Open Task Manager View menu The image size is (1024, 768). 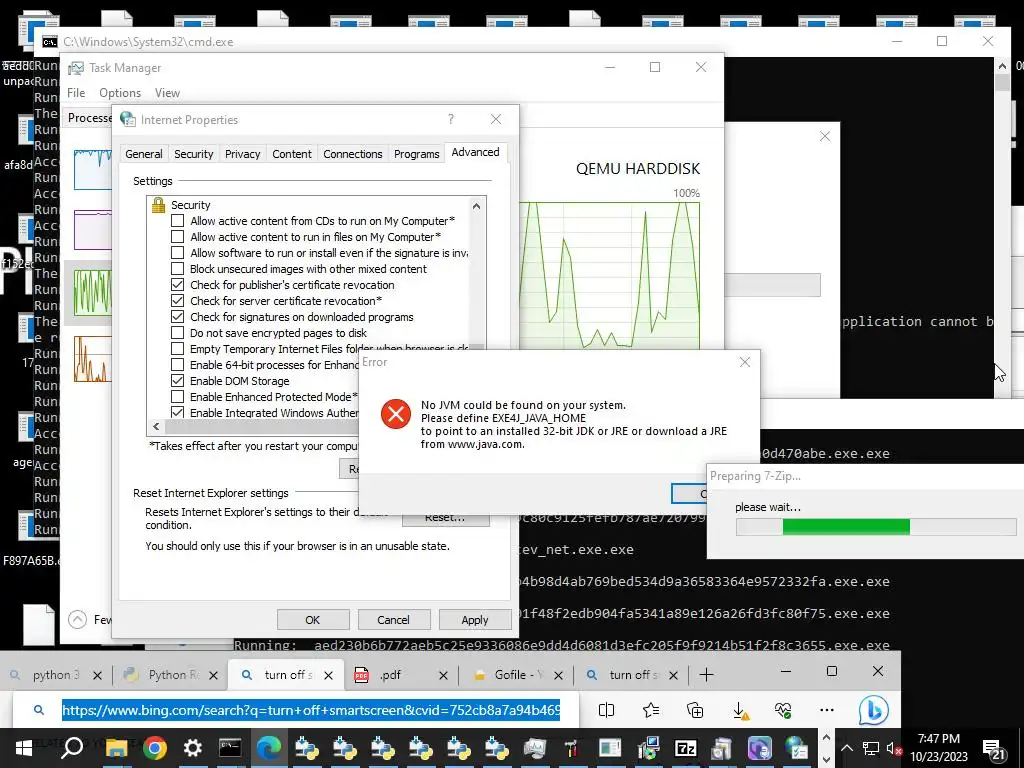[x=167, y=93]
